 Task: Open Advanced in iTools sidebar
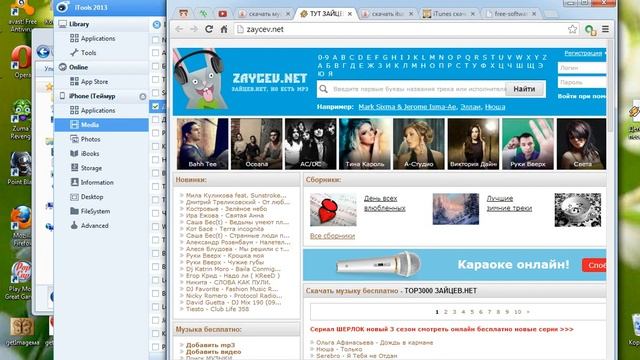(x=94, y=226)
